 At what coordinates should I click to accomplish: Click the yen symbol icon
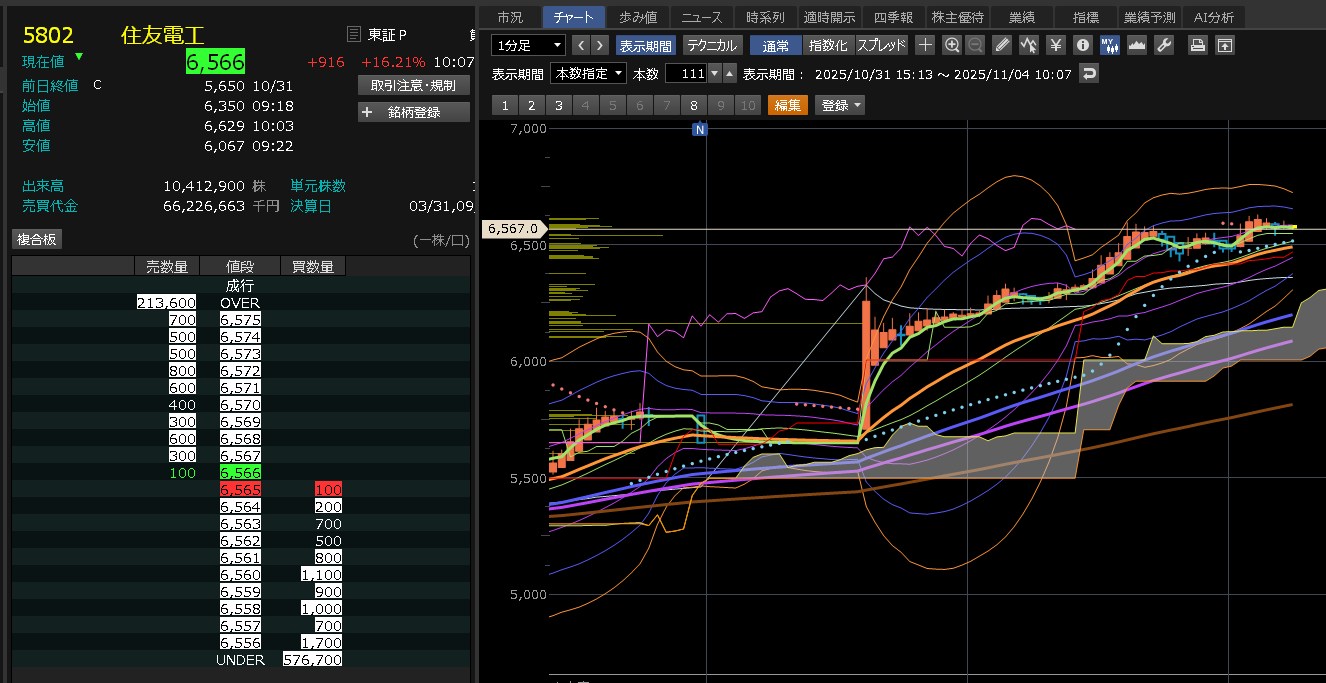pos(1055,45)
